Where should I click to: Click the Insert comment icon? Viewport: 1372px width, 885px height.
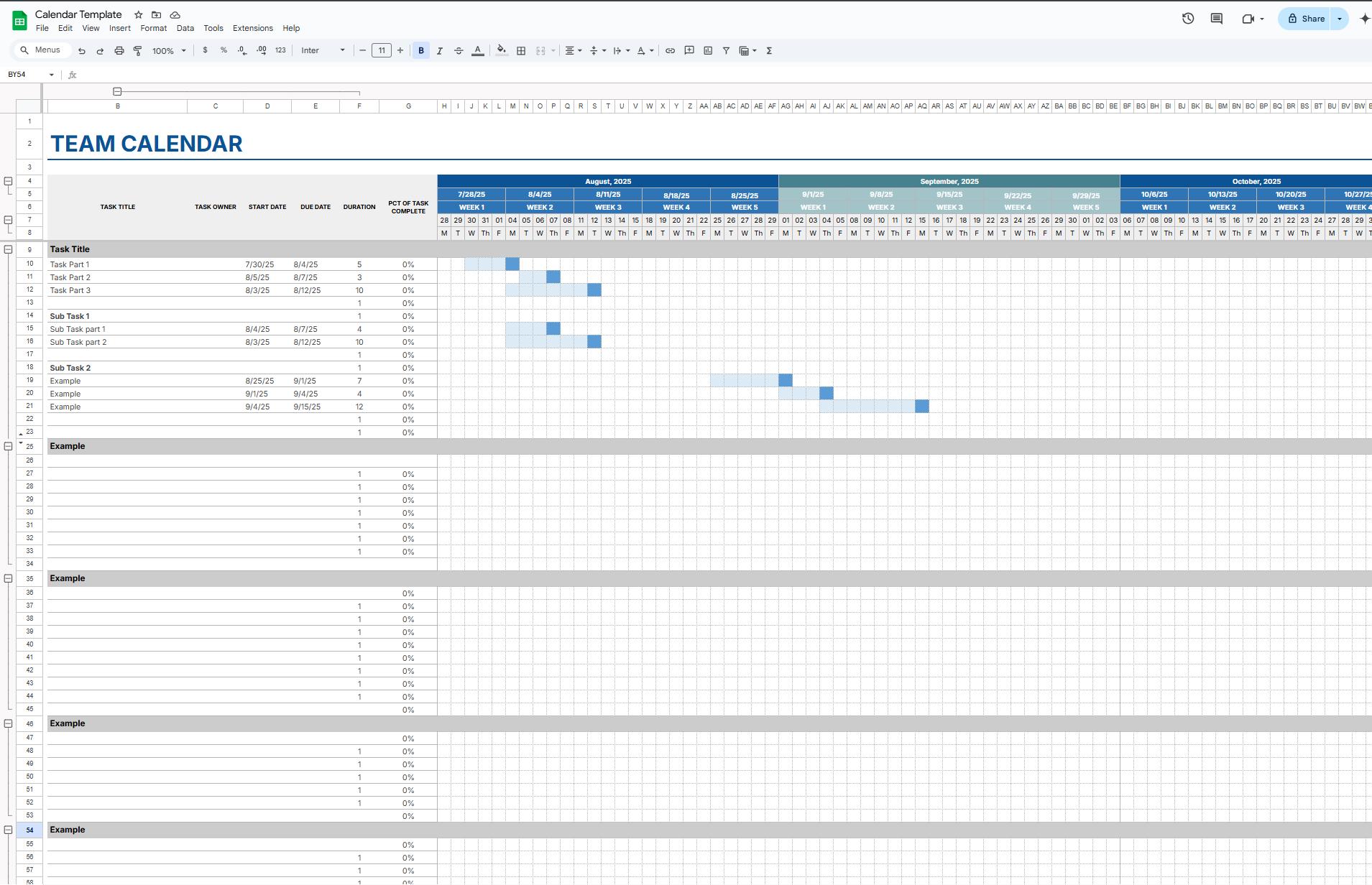689,51
